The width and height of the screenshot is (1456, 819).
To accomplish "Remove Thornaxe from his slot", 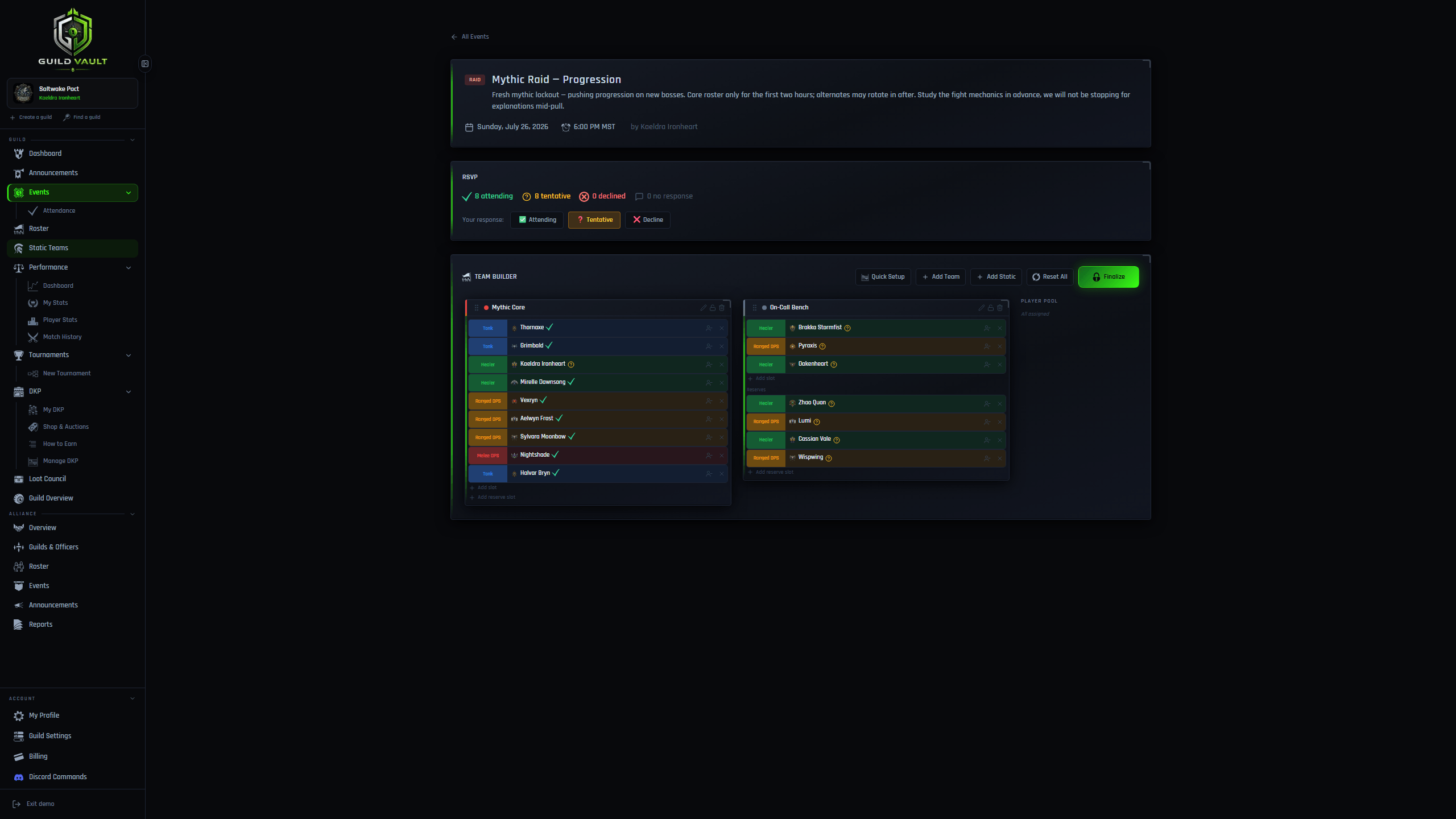I will coord(722,328).
